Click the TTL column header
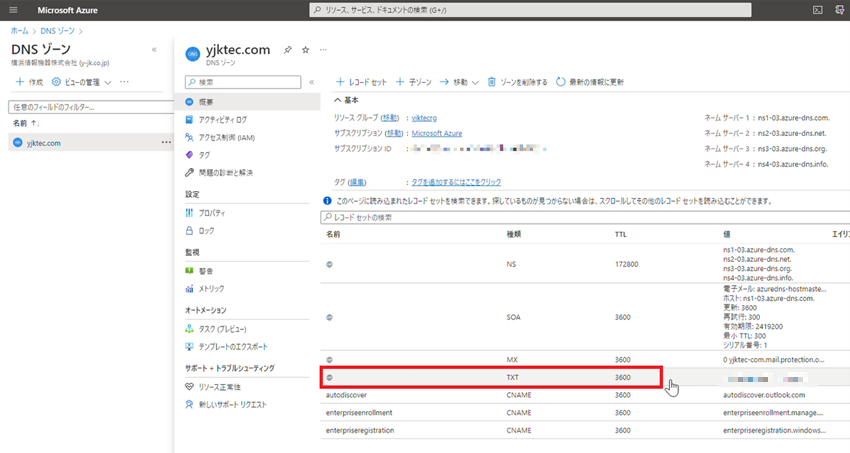This screenshot has width=850, height=453. (x=621, y=234)
